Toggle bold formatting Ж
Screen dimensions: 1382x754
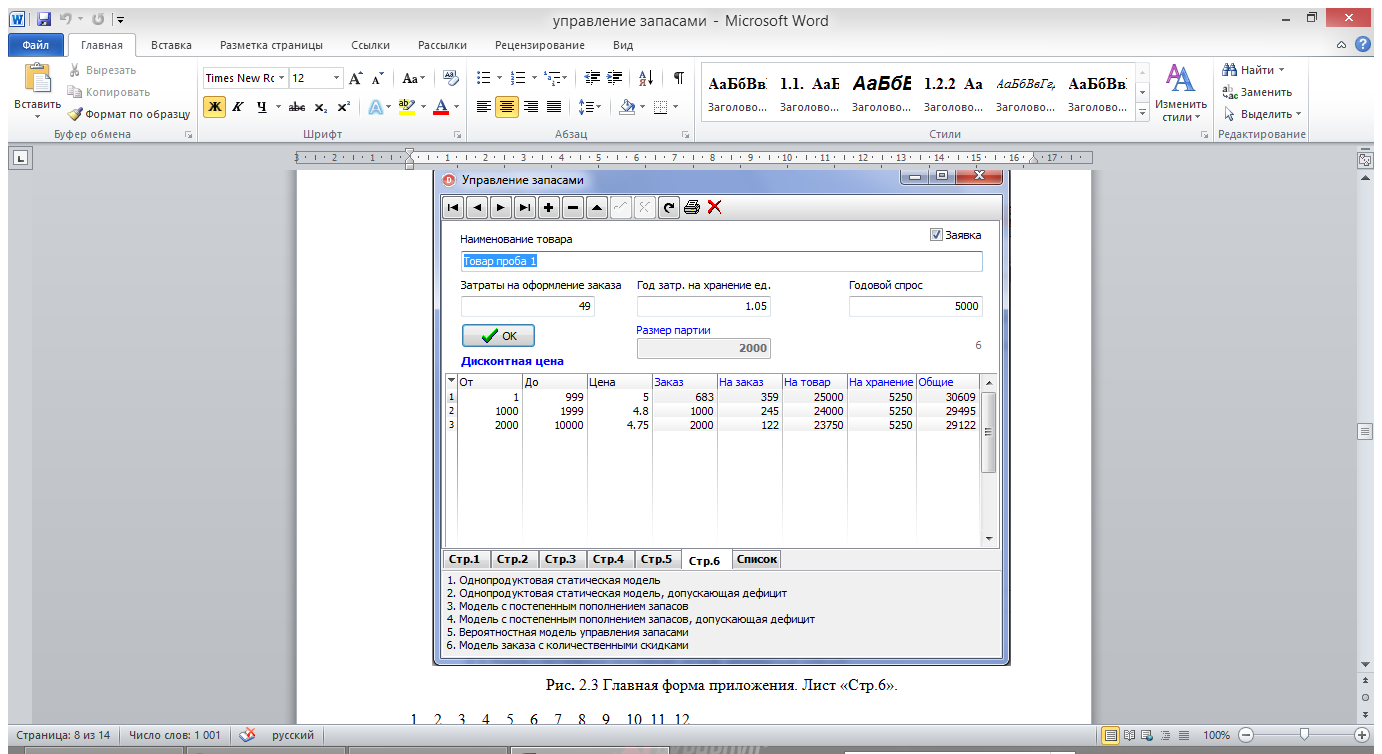214,107
